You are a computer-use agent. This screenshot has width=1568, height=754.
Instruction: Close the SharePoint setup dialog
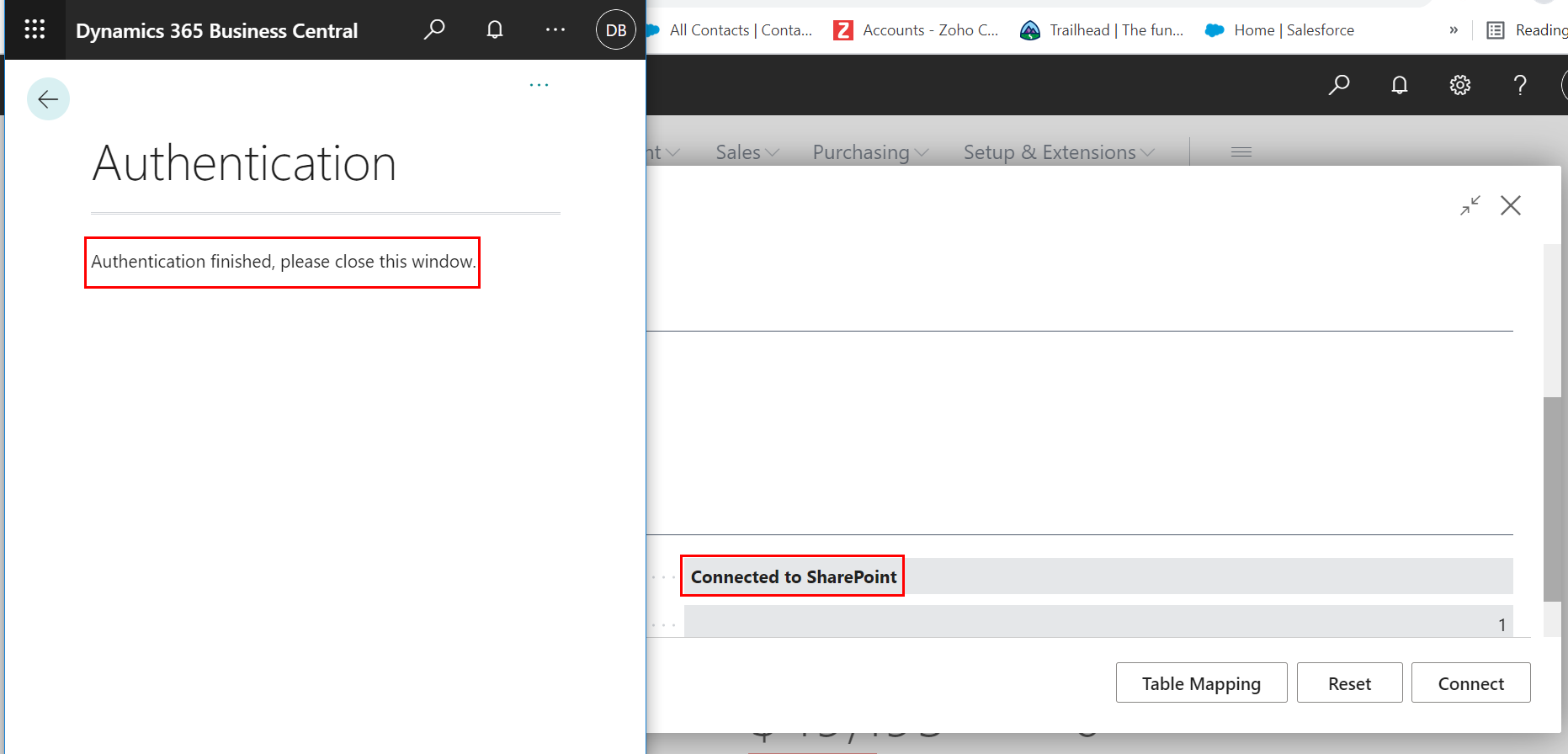click(1511, 205)
